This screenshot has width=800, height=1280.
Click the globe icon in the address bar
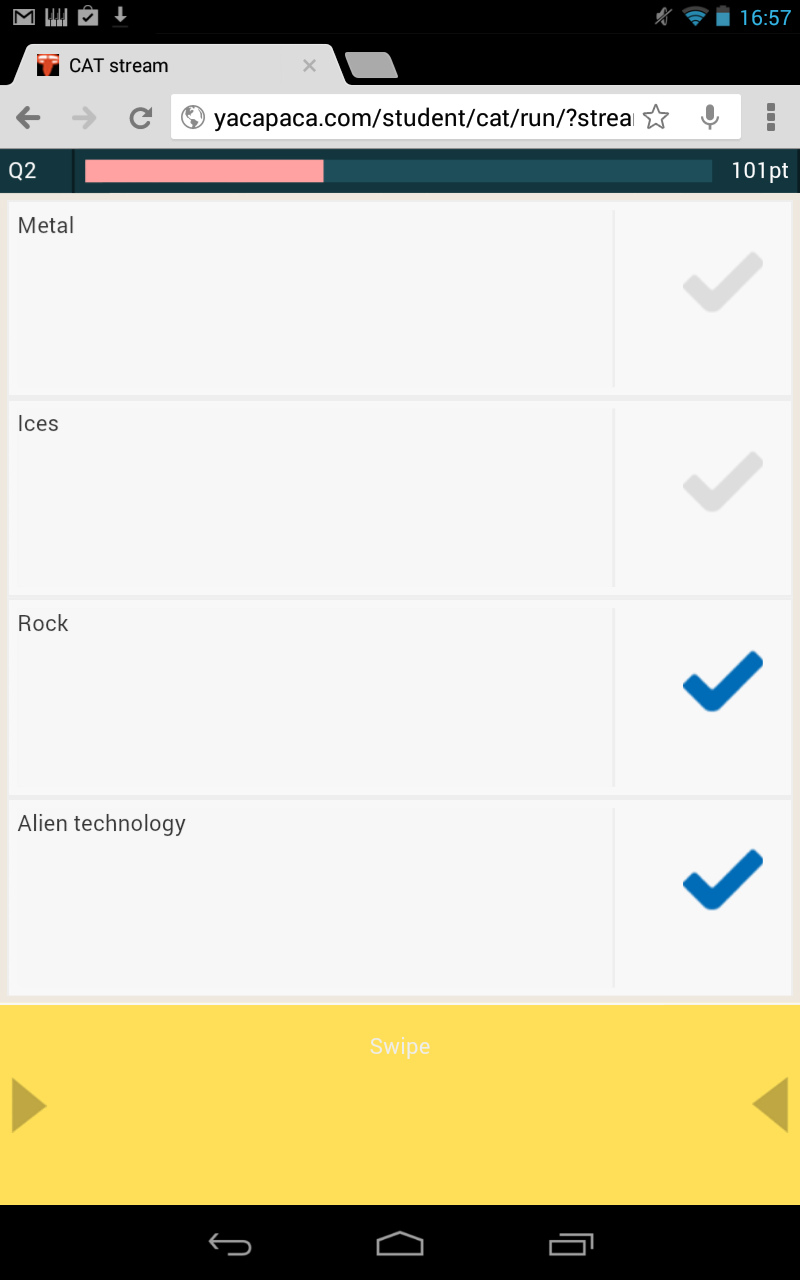tap(191, 117)
